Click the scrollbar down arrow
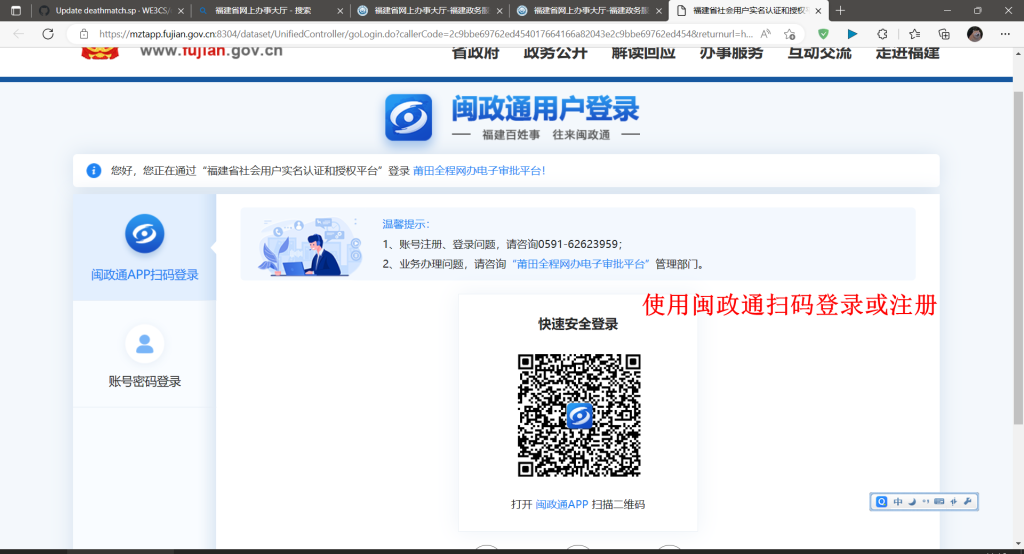 [x=1017, y=544]
